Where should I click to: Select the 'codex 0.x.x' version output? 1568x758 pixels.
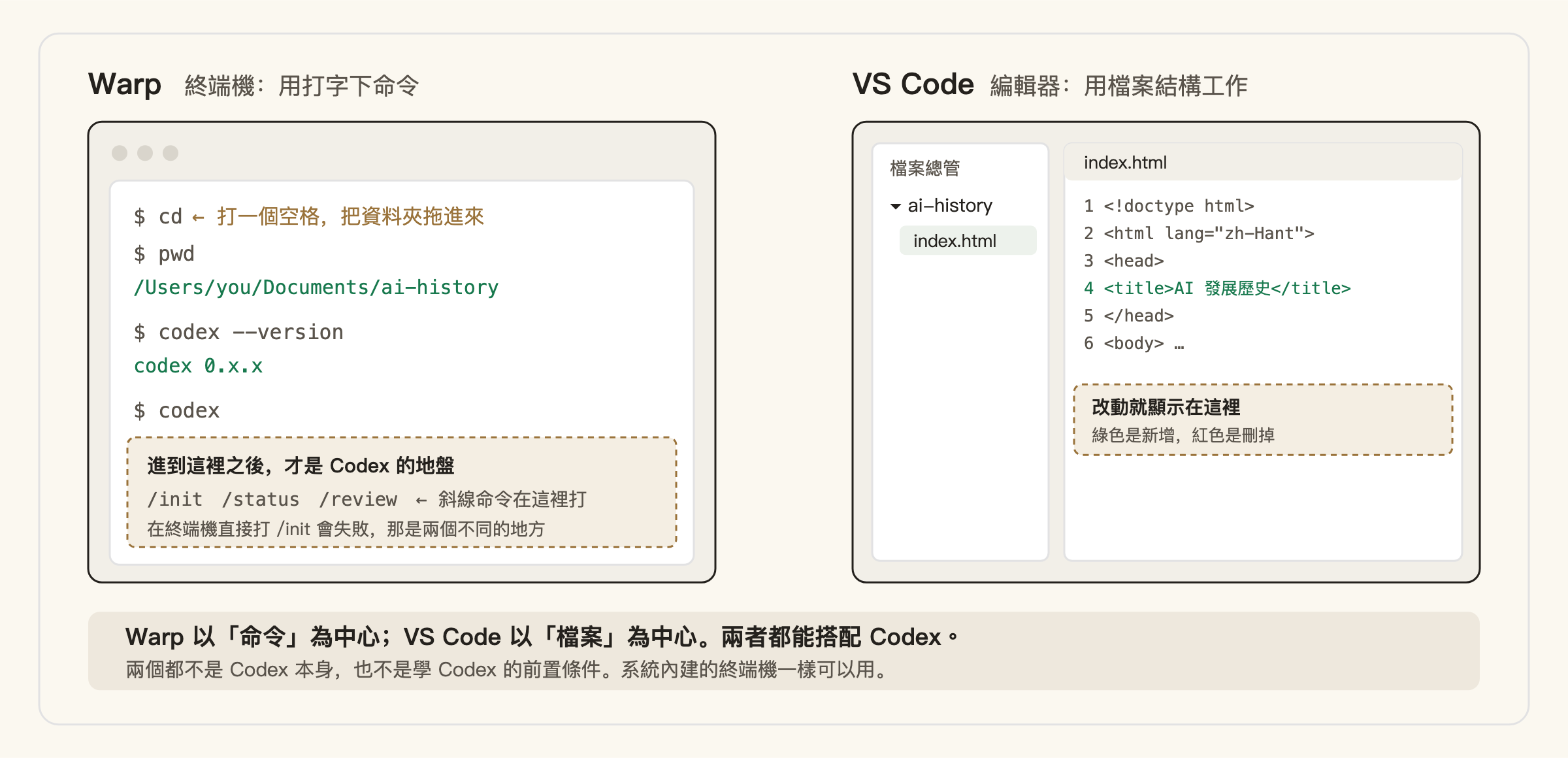198,366
